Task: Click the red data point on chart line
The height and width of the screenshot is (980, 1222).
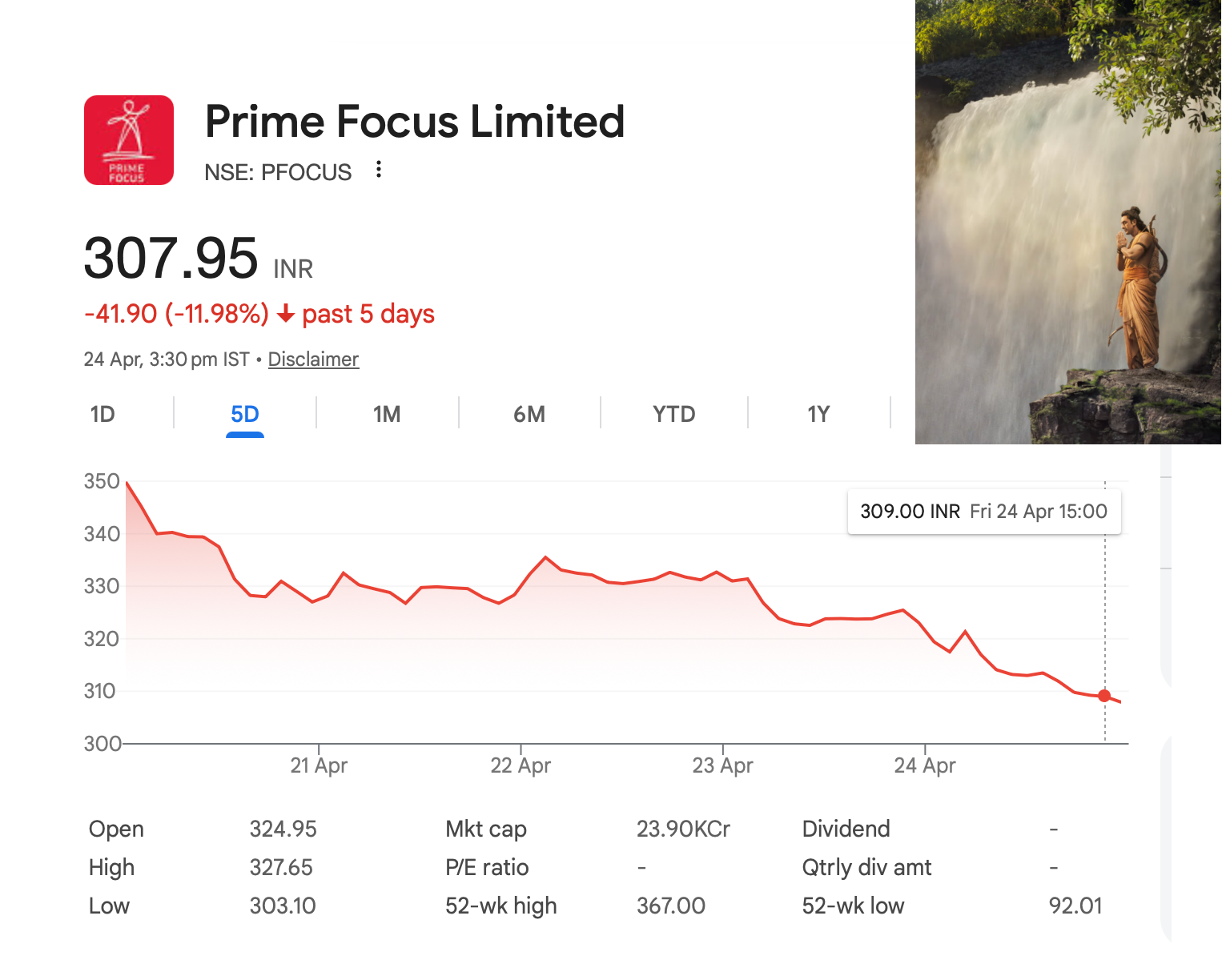Action: point(1104,696)
